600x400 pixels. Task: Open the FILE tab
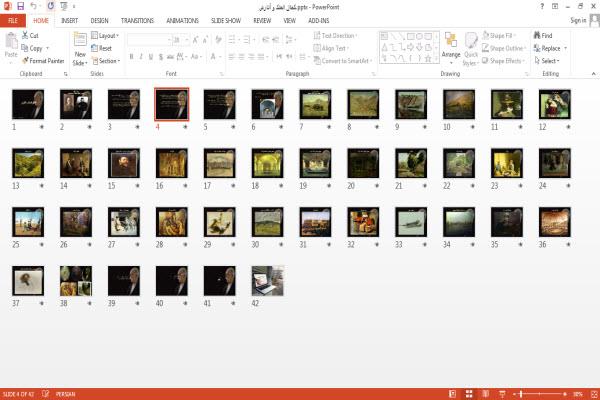13,21
